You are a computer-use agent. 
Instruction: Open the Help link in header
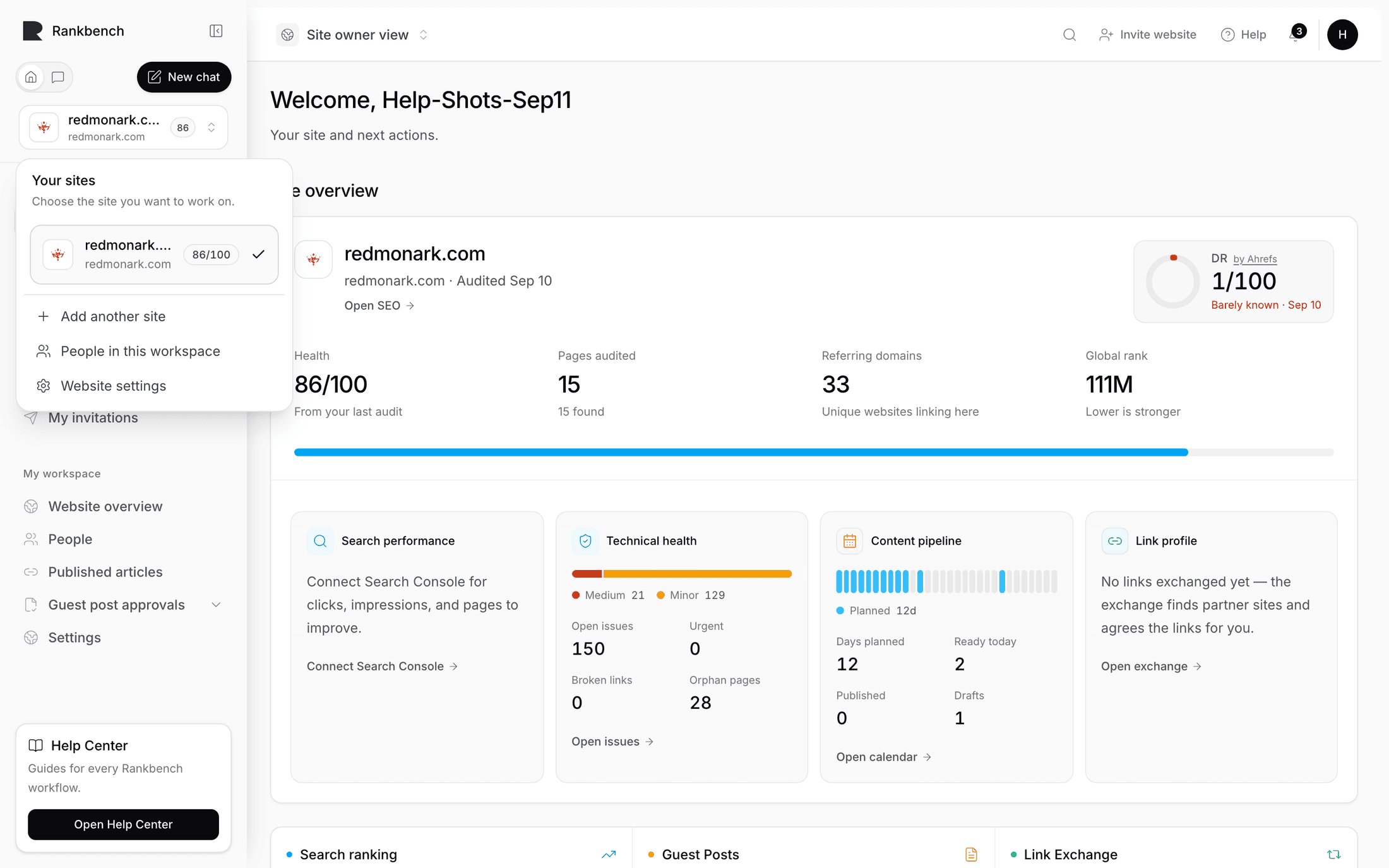click(x=1244, y=35)
